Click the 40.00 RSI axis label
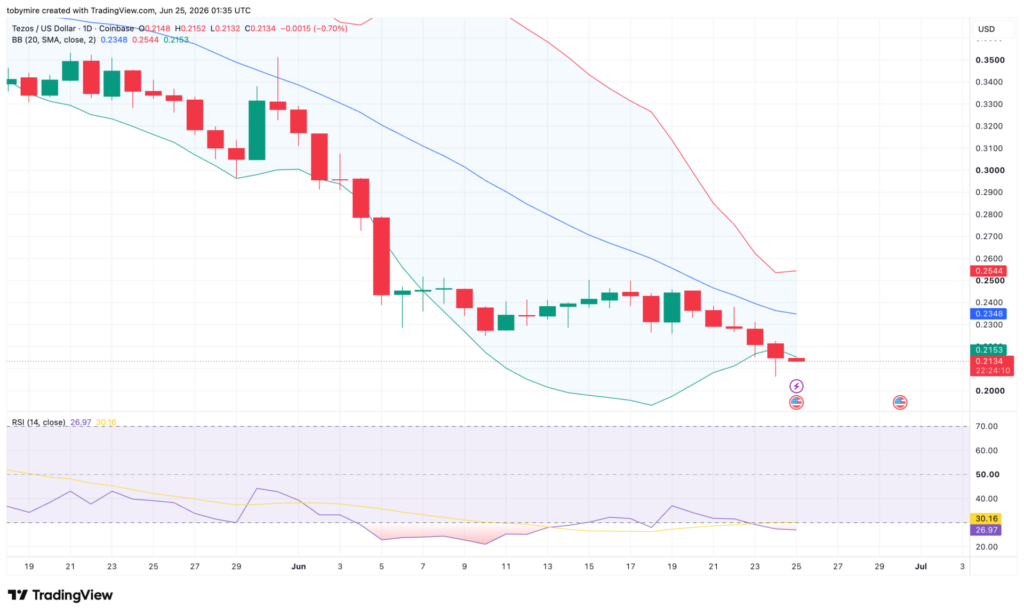The height and width of the screenshot is (615, 1024). (x=987, y=499)
